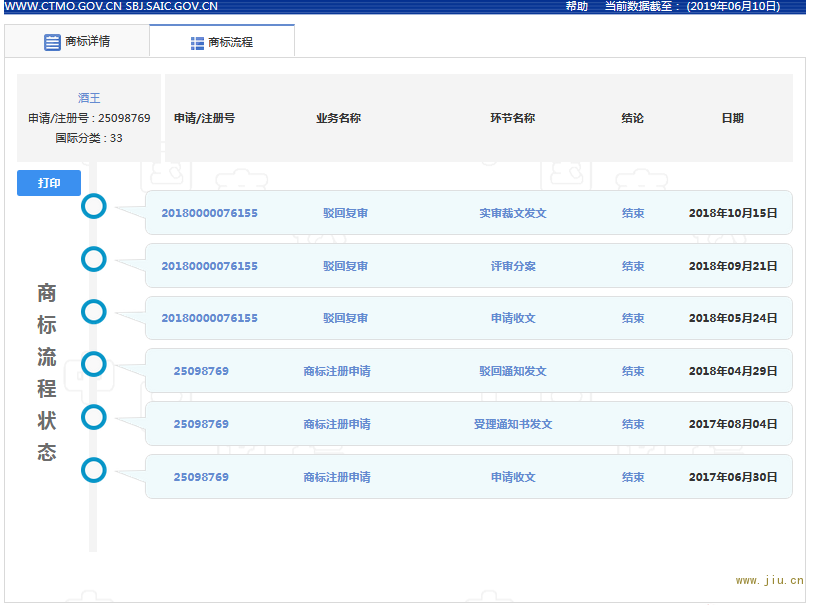Open the 帮助 help link
813x605 pixels.
(577, 6)
